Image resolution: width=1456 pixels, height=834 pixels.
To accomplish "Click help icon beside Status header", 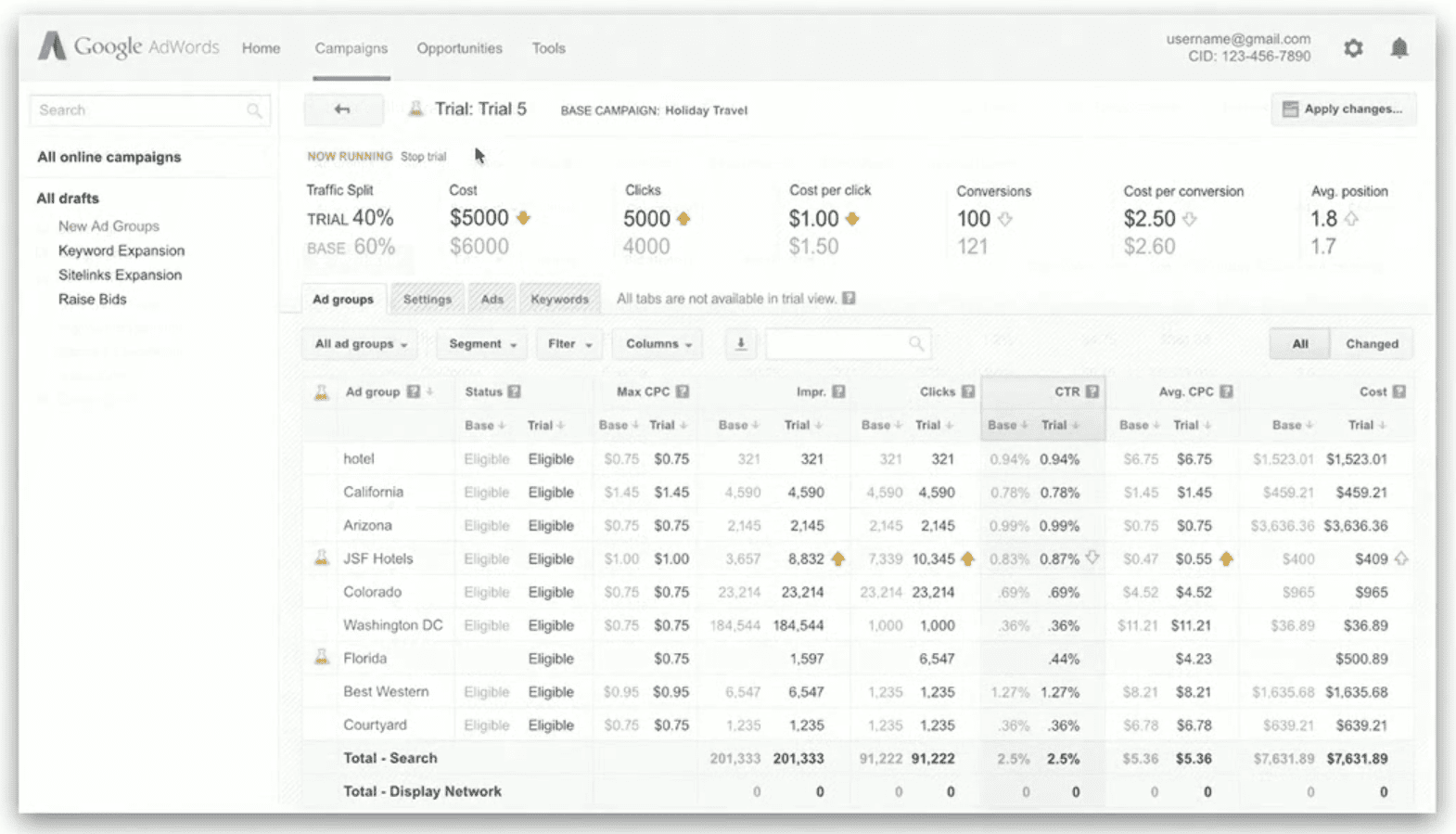I will point(515,391).
